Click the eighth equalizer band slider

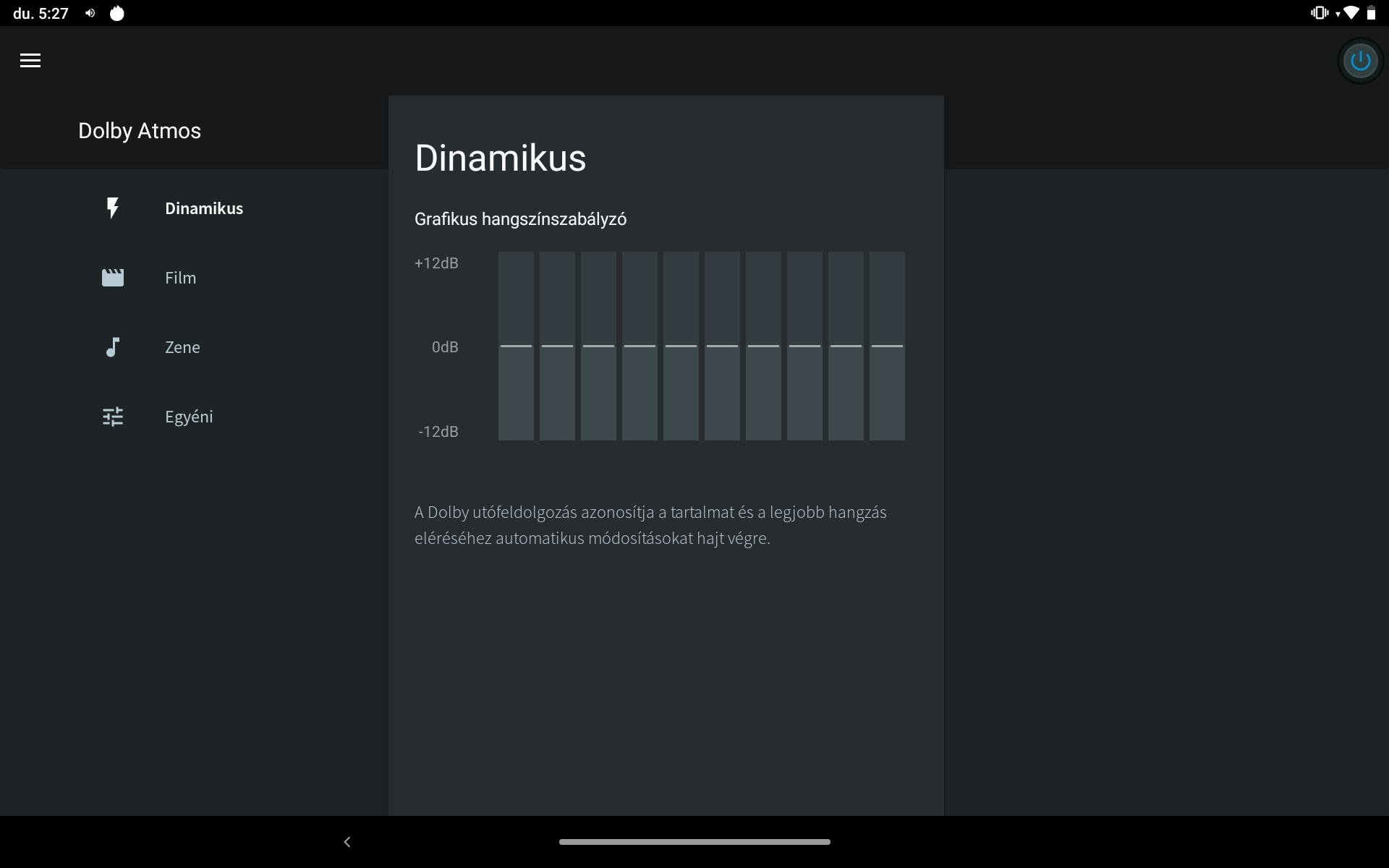(x=804, y=346)
